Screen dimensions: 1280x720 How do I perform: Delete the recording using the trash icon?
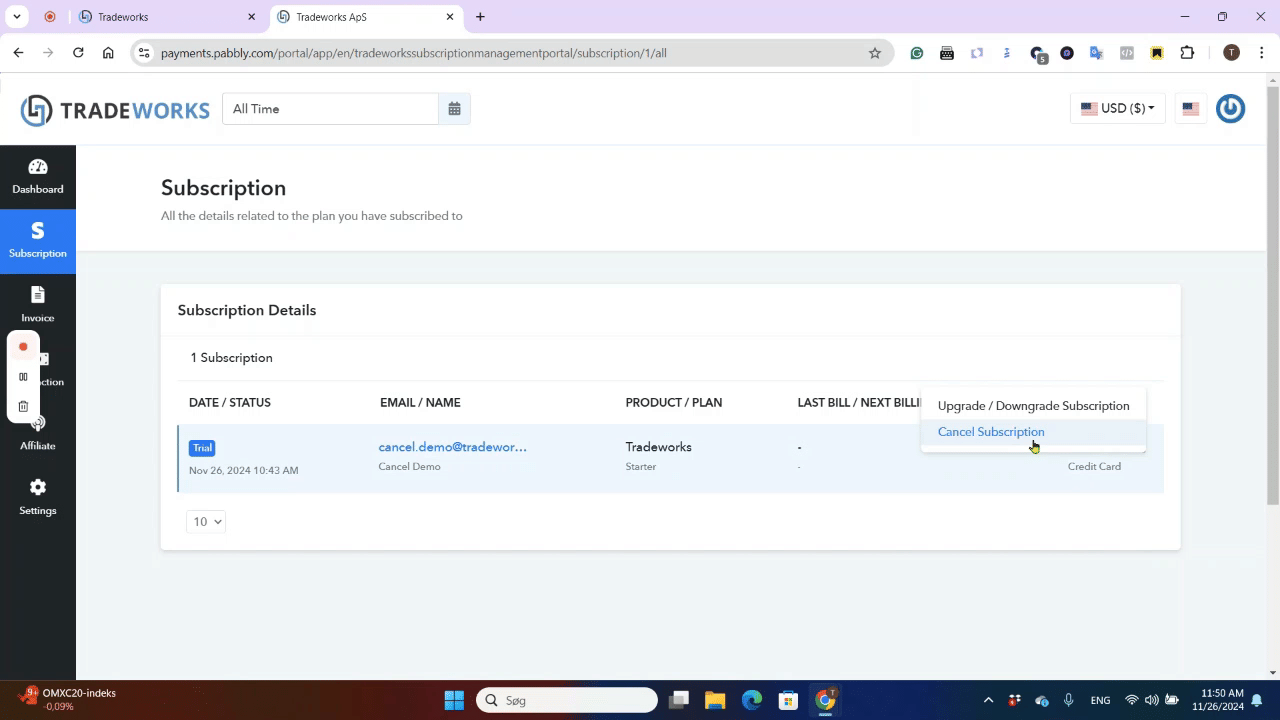(x=23, y=407)
